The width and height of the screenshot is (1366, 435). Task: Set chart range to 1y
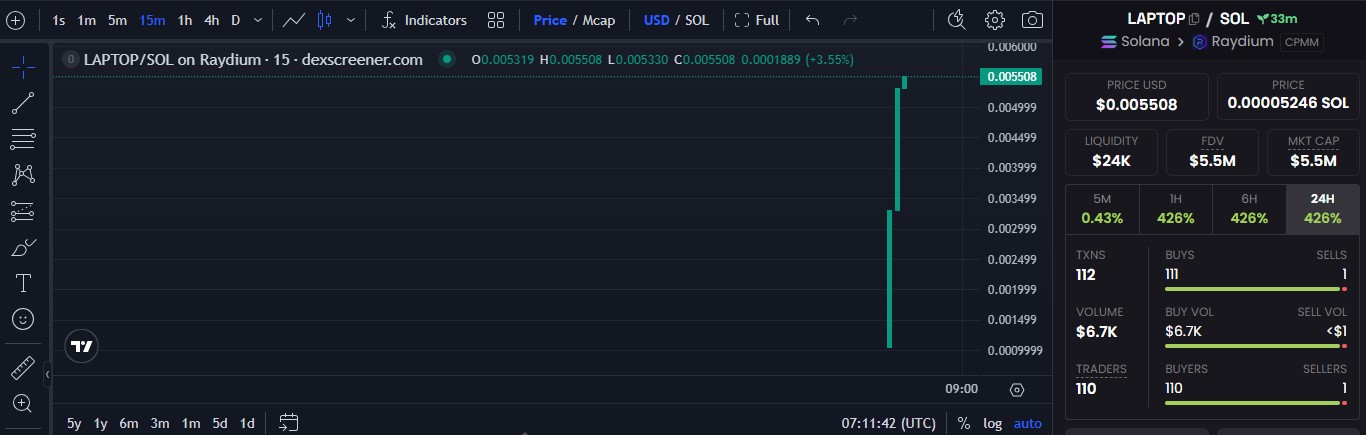[101, 423]
